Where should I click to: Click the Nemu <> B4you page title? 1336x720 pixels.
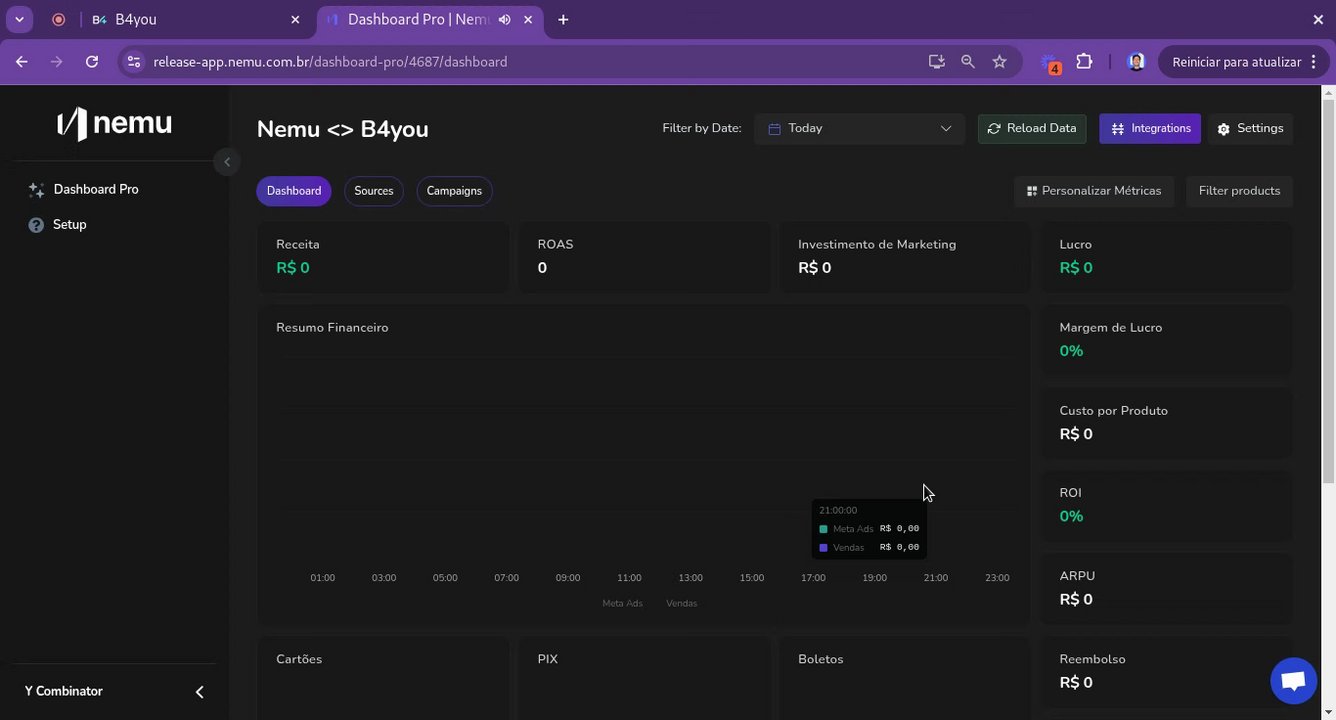(x=343, y=129)
